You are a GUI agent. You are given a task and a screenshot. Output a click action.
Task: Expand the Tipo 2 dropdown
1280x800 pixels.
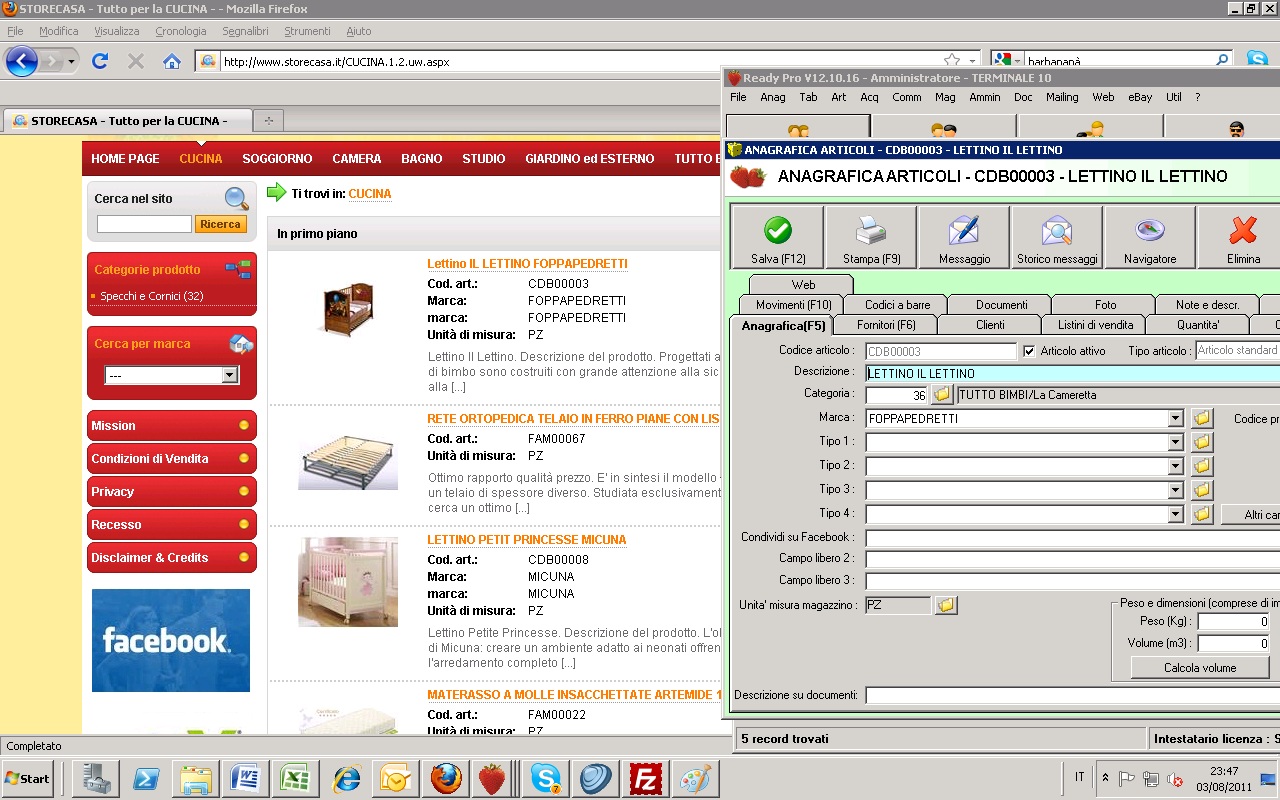click(x=1175, y=466)
